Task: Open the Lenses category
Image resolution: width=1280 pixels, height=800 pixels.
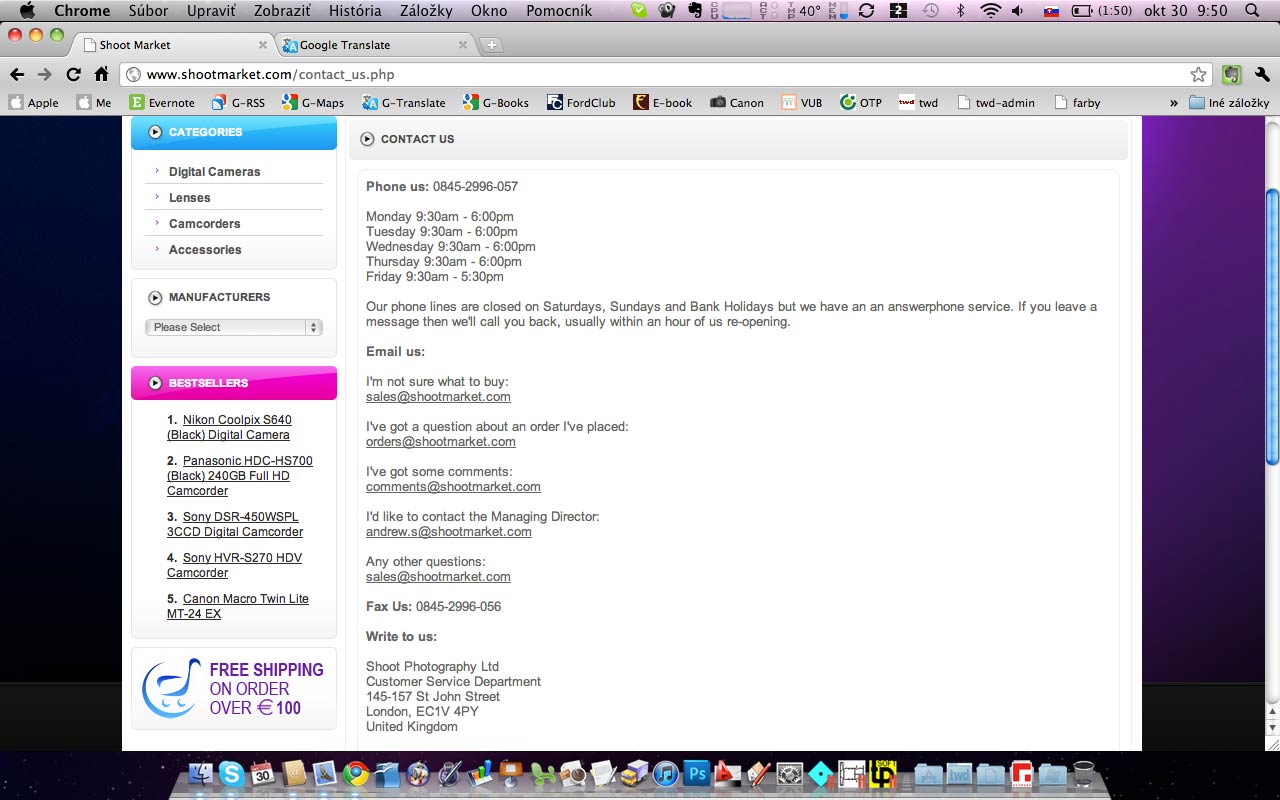Action: point(189,198)
